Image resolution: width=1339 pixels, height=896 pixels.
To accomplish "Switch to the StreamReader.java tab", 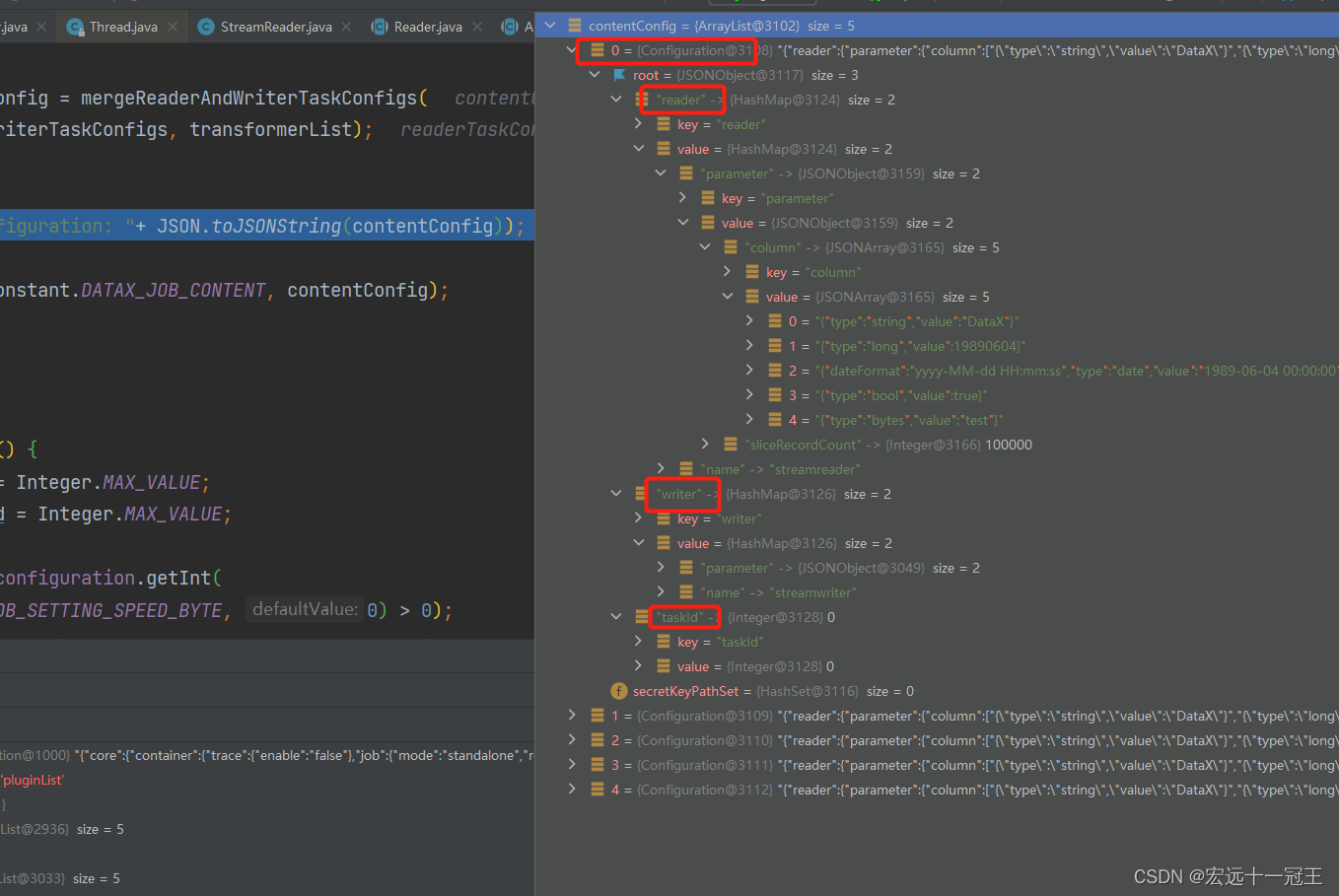I will [x=275, y=27].
